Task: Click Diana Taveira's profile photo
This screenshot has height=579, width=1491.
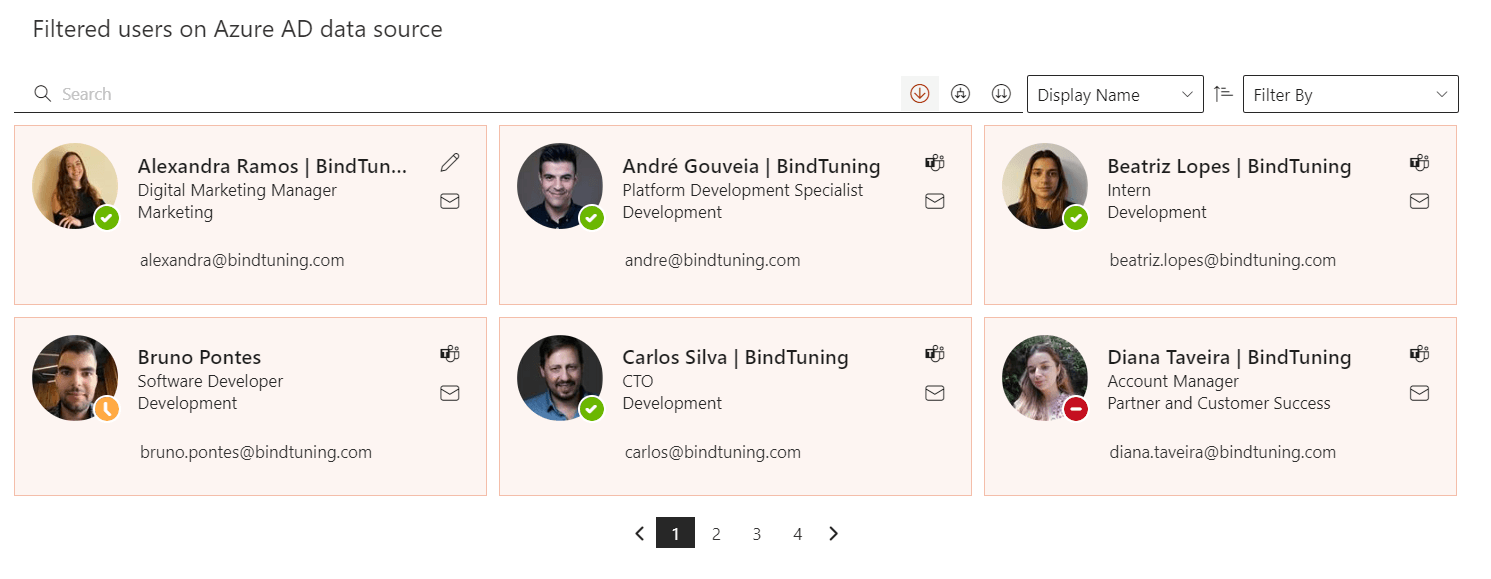Action: (1045, 378)
